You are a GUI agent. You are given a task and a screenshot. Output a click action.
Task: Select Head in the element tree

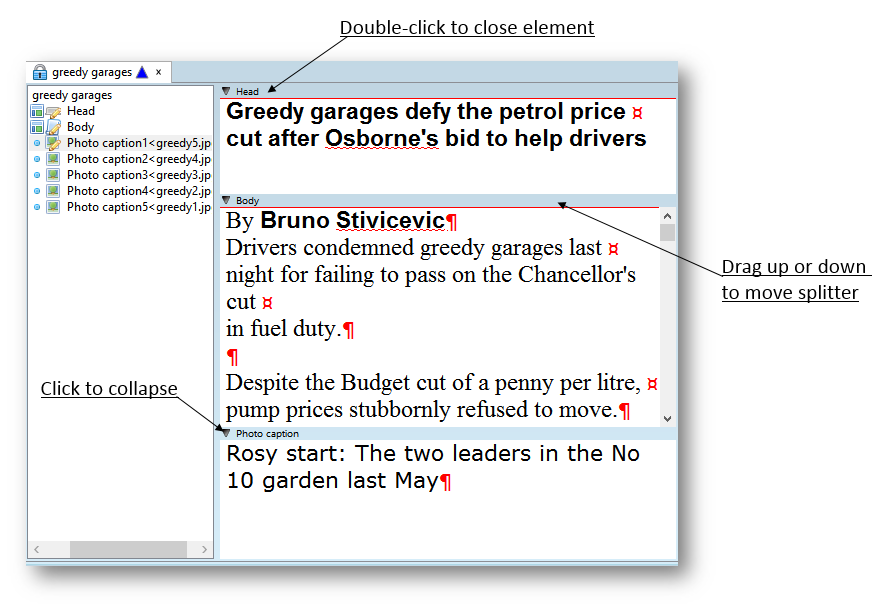pos(81,111)
